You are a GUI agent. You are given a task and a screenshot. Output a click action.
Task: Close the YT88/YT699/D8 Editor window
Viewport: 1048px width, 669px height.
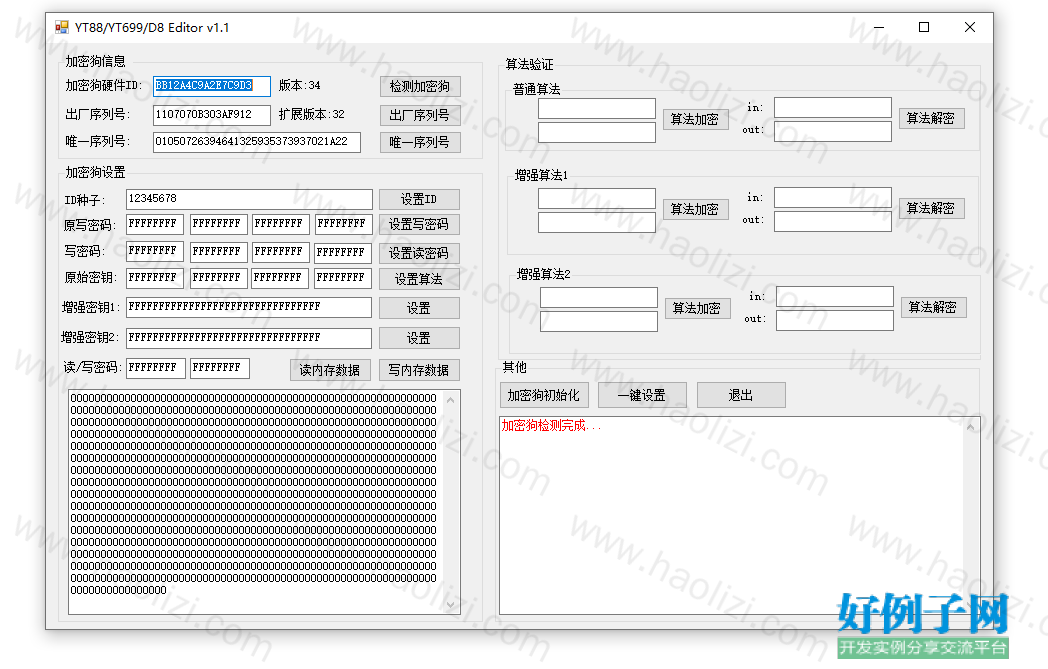pyautogui.click(x=970, y=27)
